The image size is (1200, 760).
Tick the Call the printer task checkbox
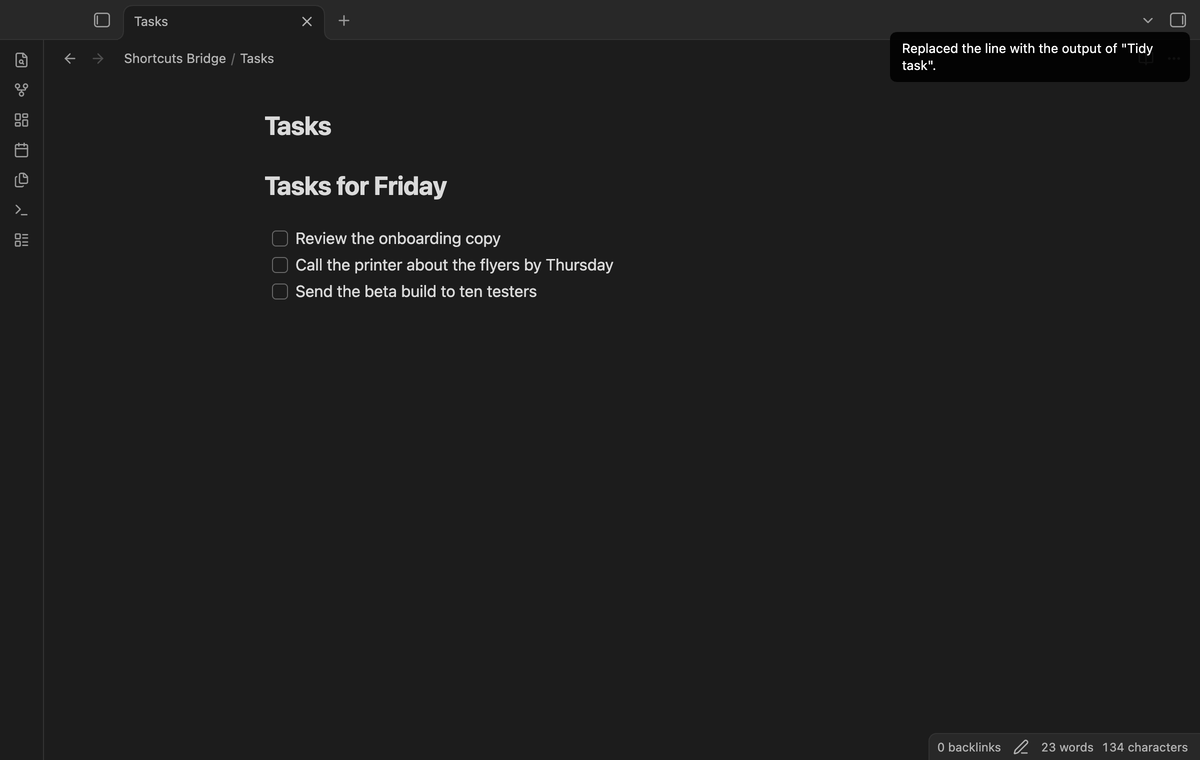coord(280,265)
